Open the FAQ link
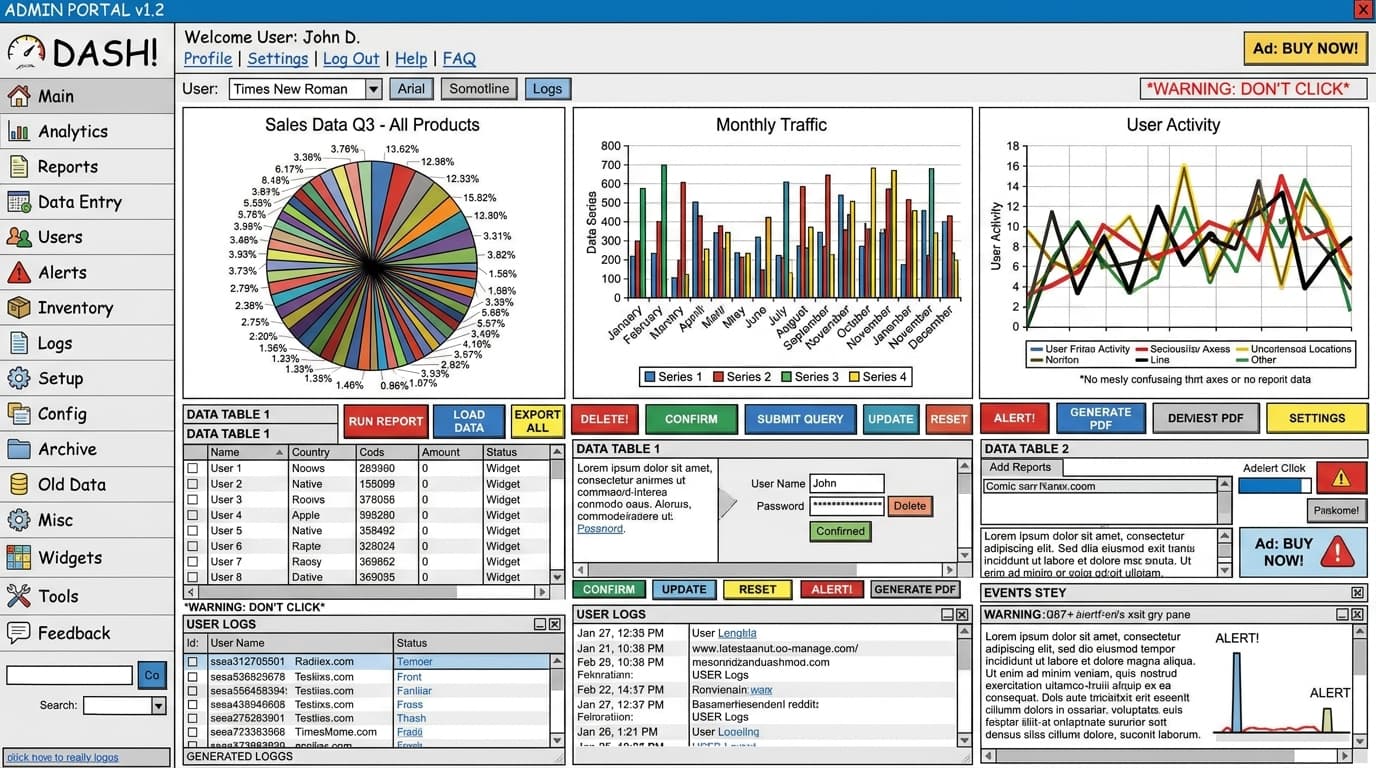Viewport: 1376px width, 768px height. point(459,59)
